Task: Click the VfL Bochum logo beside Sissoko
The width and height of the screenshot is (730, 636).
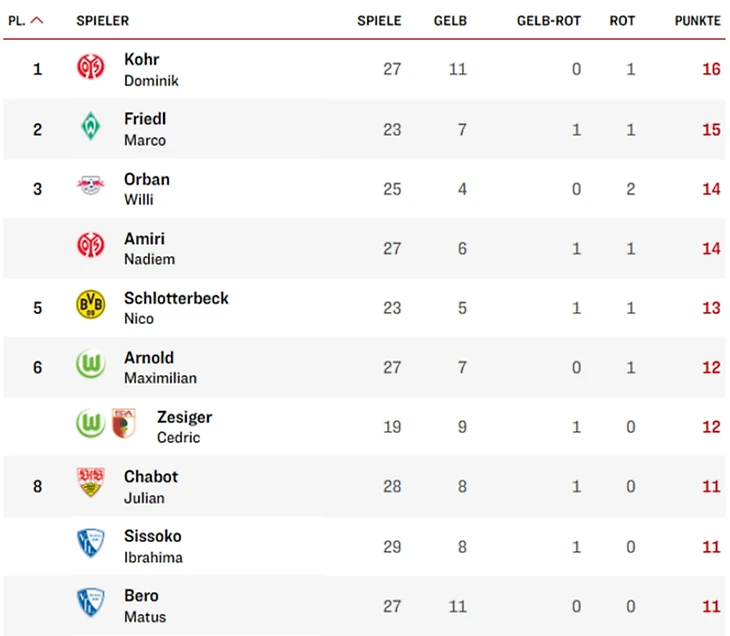Action: (91, 542)
